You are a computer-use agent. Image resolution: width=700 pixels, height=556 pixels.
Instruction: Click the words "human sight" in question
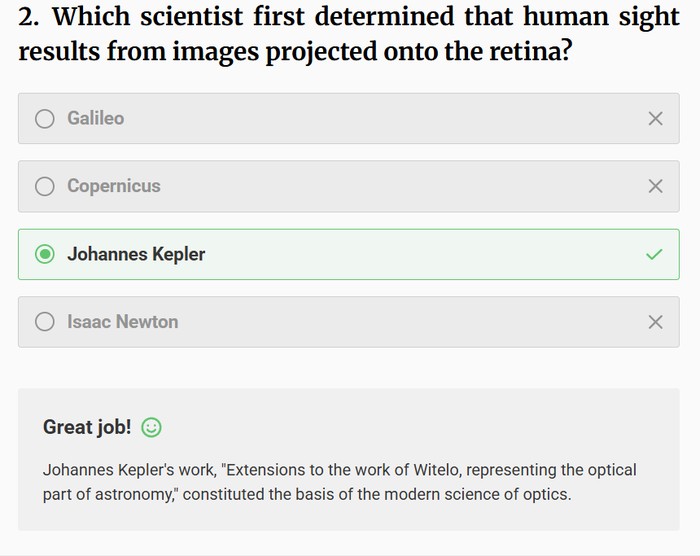click(605, 17)
